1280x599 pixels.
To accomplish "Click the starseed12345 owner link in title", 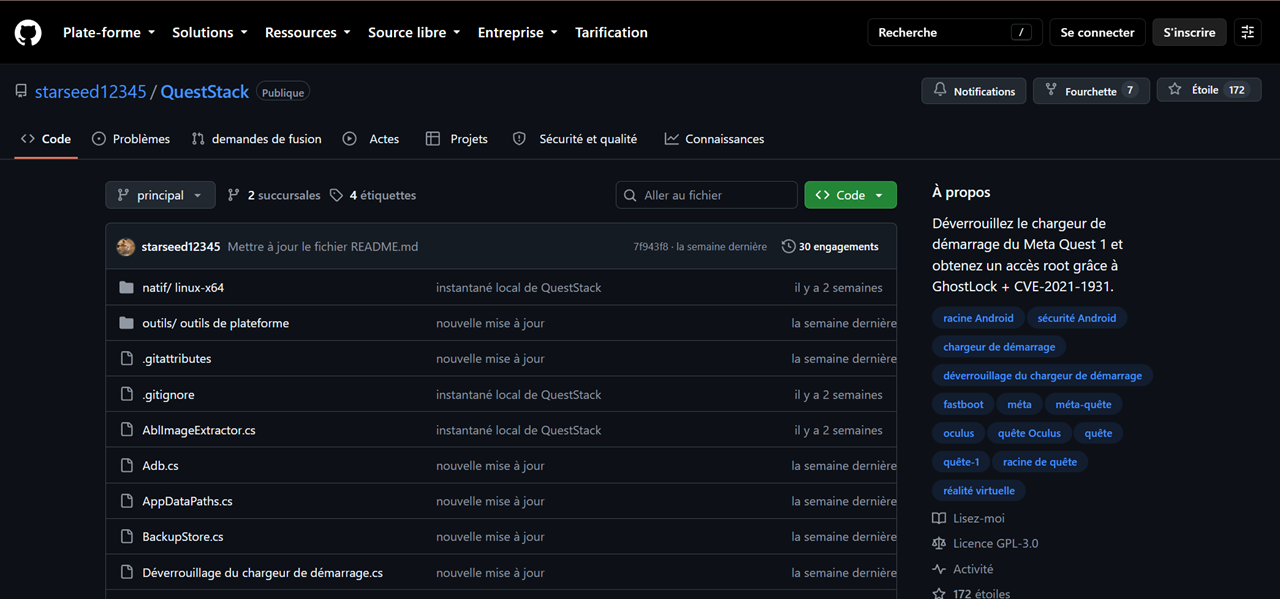I will point(91,91).
